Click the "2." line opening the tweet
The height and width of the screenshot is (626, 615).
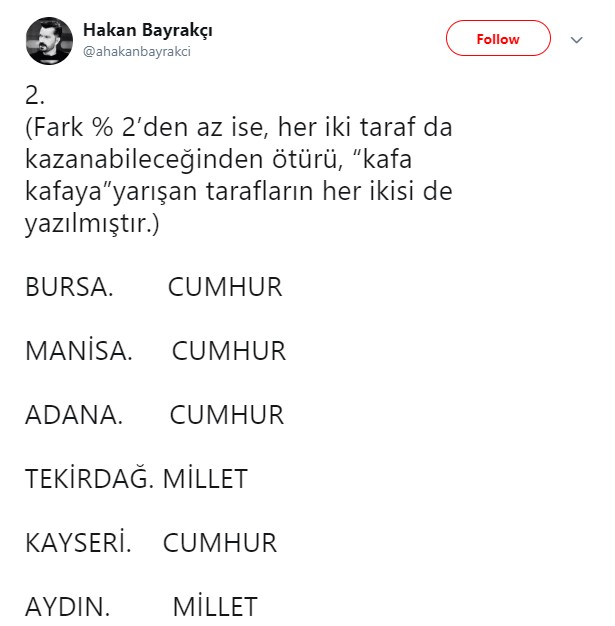35,98
